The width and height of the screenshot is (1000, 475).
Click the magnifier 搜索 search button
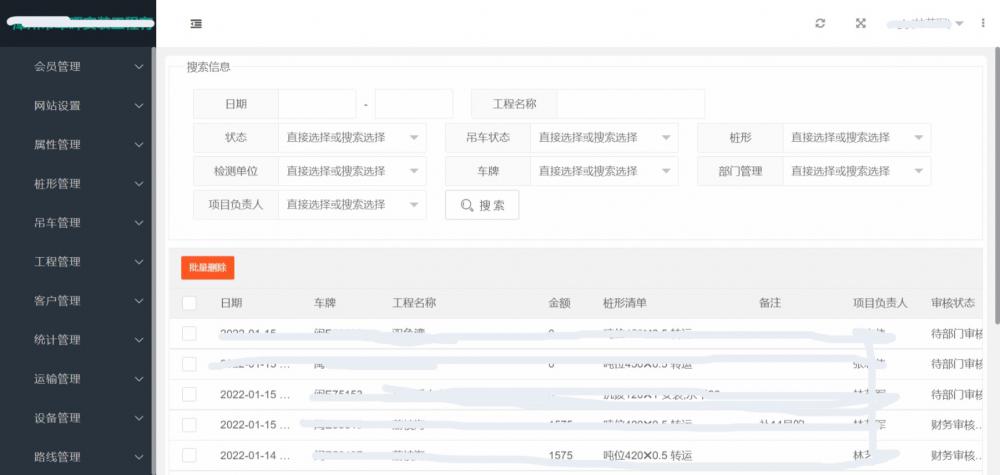tap(482, 205)
